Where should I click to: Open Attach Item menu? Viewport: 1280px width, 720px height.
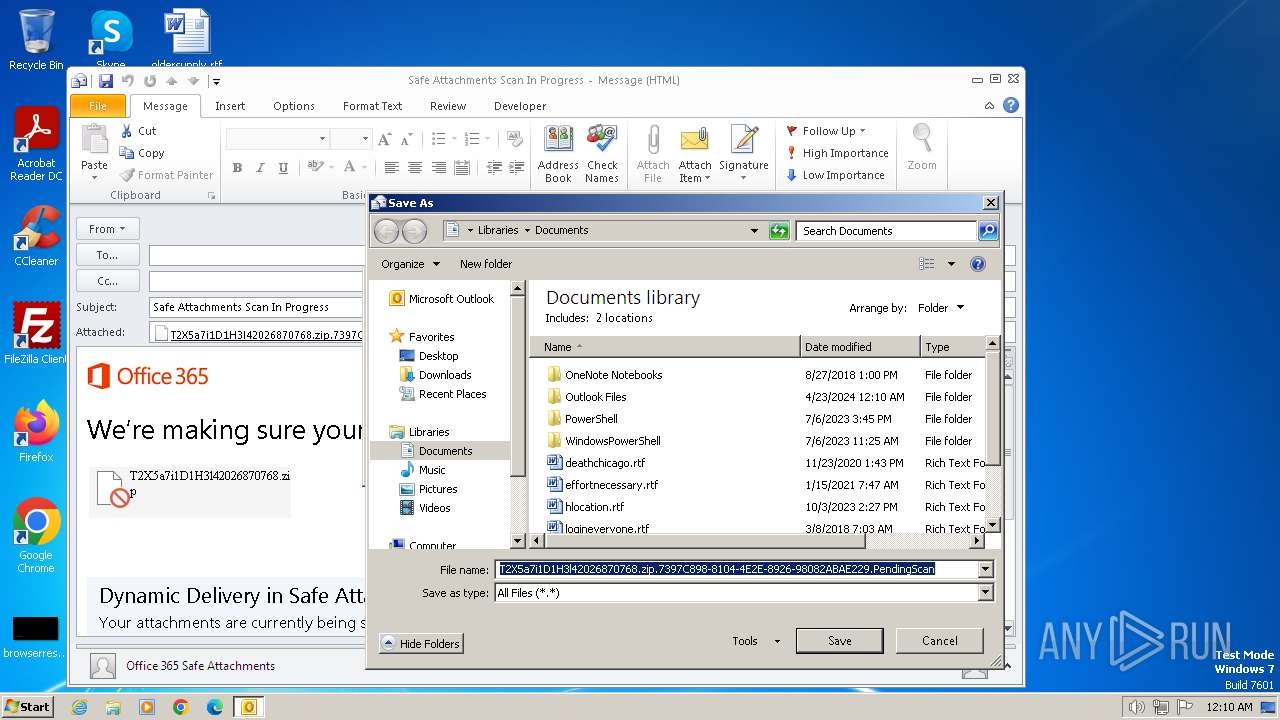[x=695, y=154]
